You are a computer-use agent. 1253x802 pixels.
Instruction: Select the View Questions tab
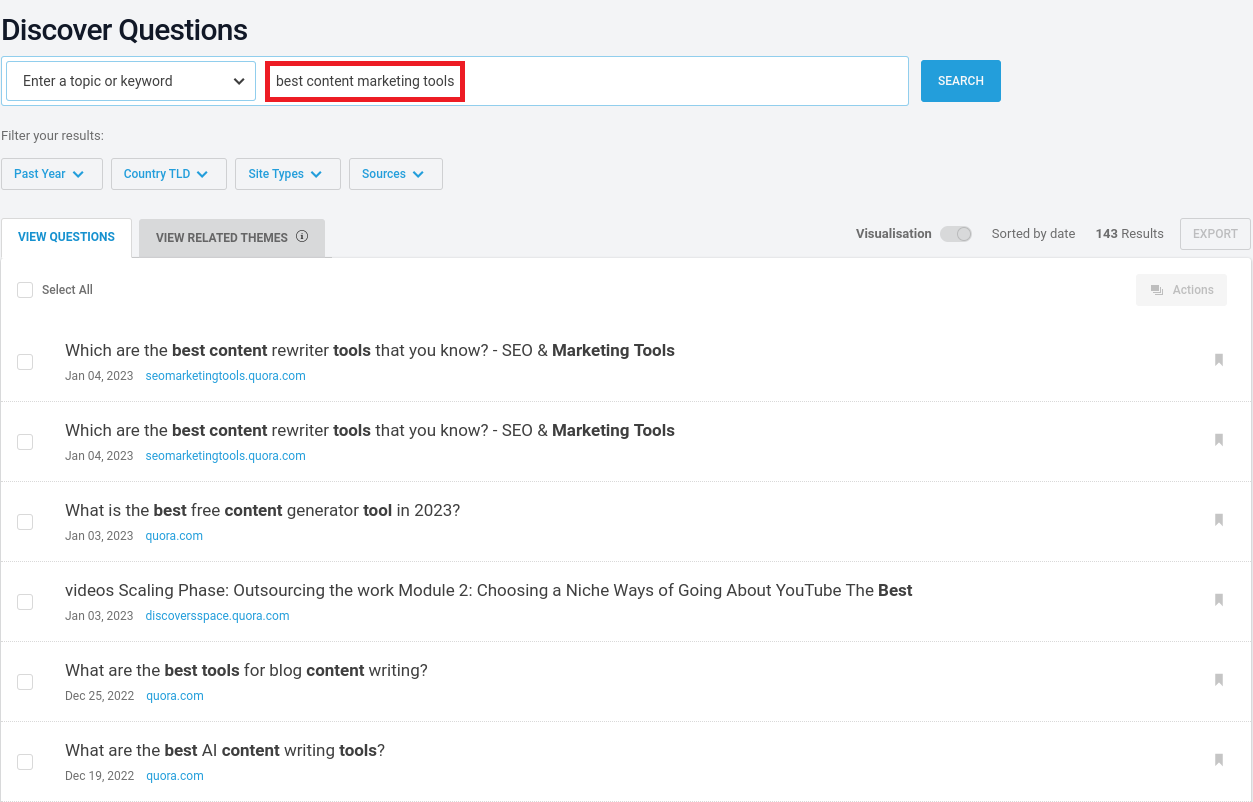66,238
